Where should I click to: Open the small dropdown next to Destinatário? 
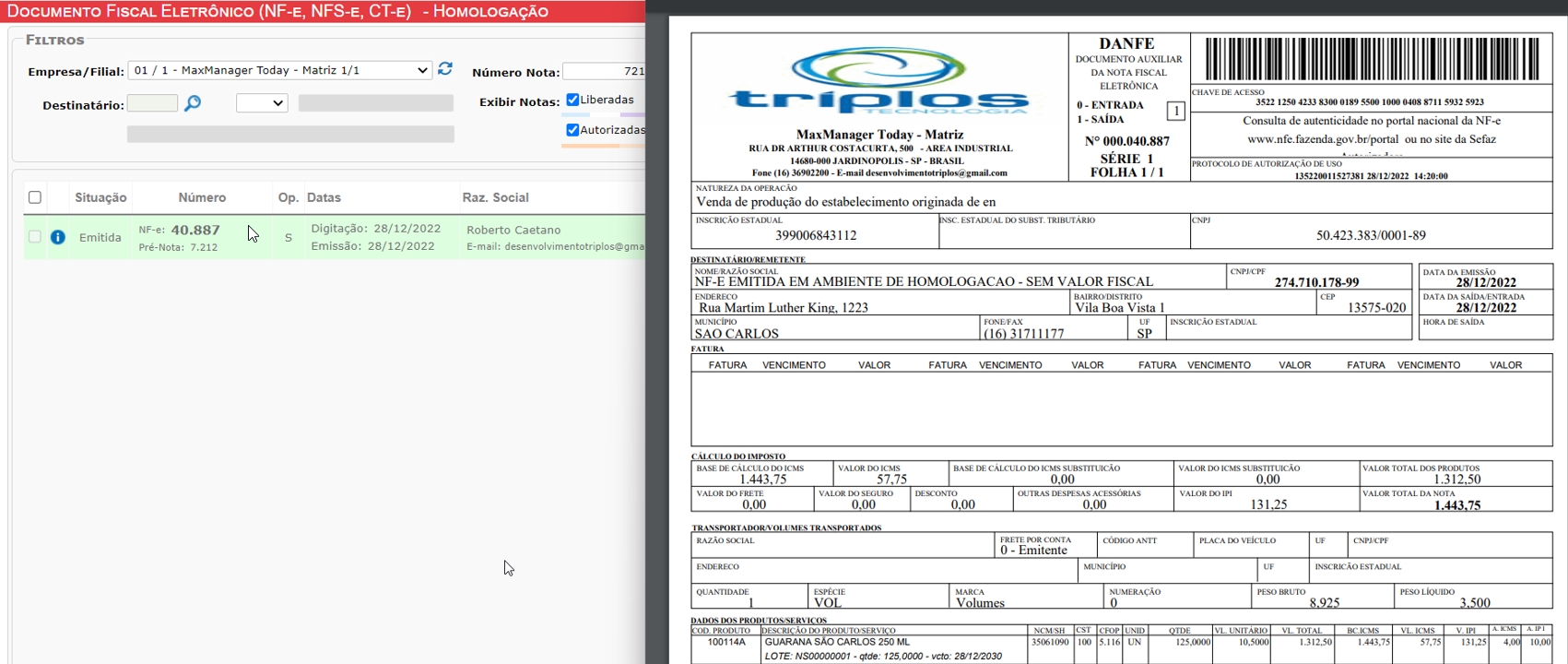[x=262, y=103]
